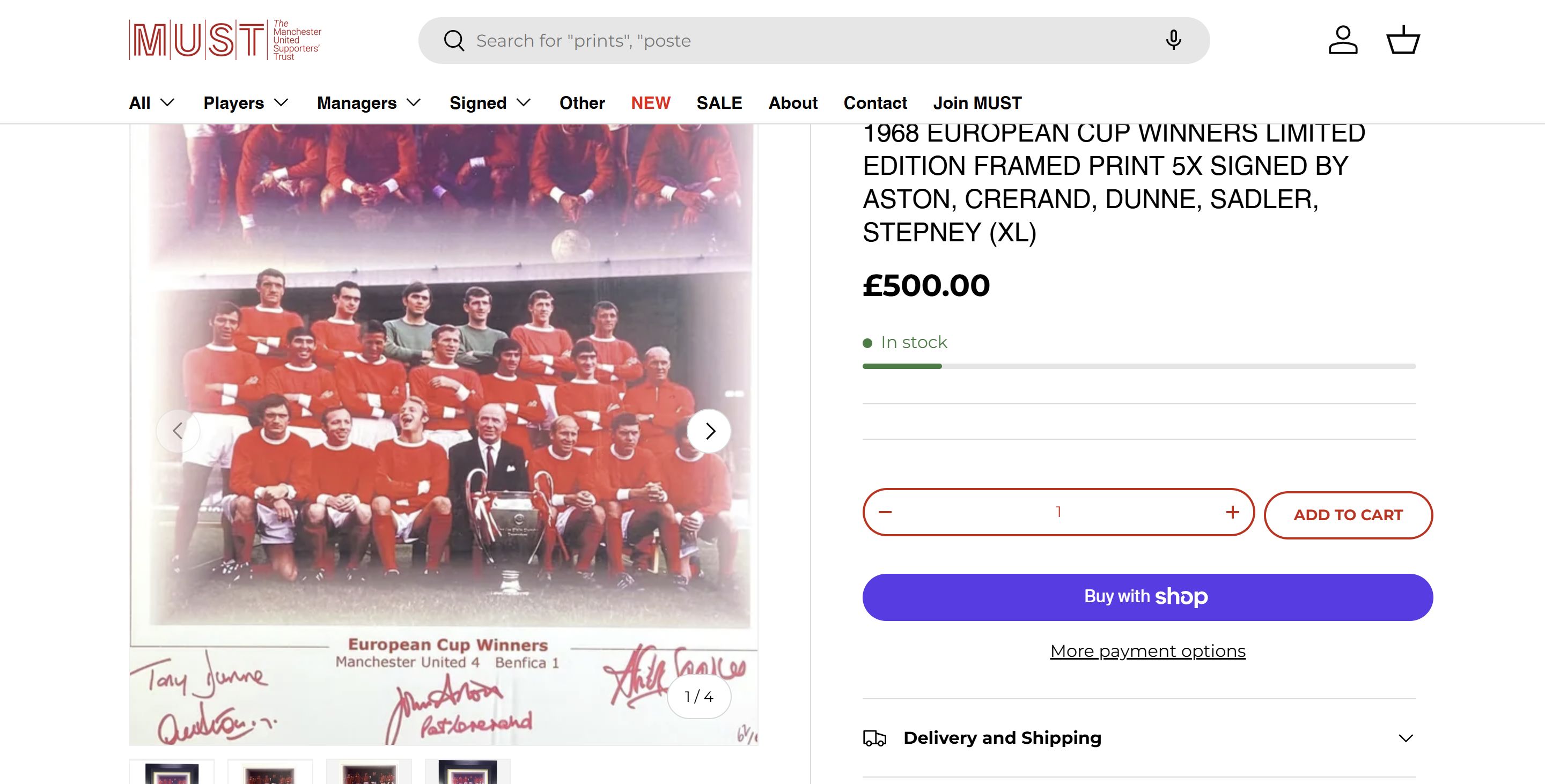Expand Delivery and Shipping section
The width and height of the screenshot is (1545, 784).
tap(1139, 738)
